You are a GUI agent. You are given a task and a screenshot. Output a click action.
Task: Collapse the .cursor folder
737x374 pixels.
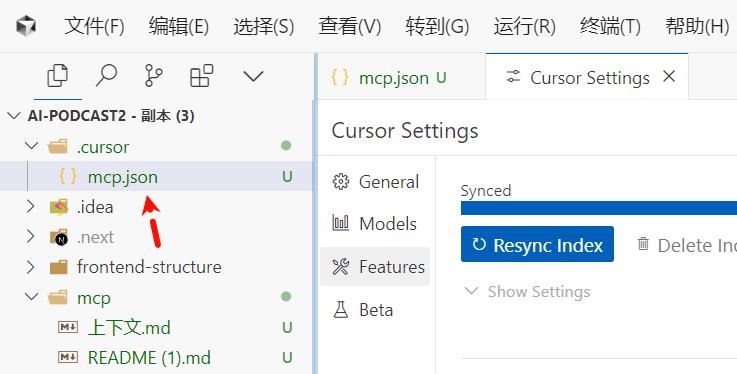click(31, 147)
